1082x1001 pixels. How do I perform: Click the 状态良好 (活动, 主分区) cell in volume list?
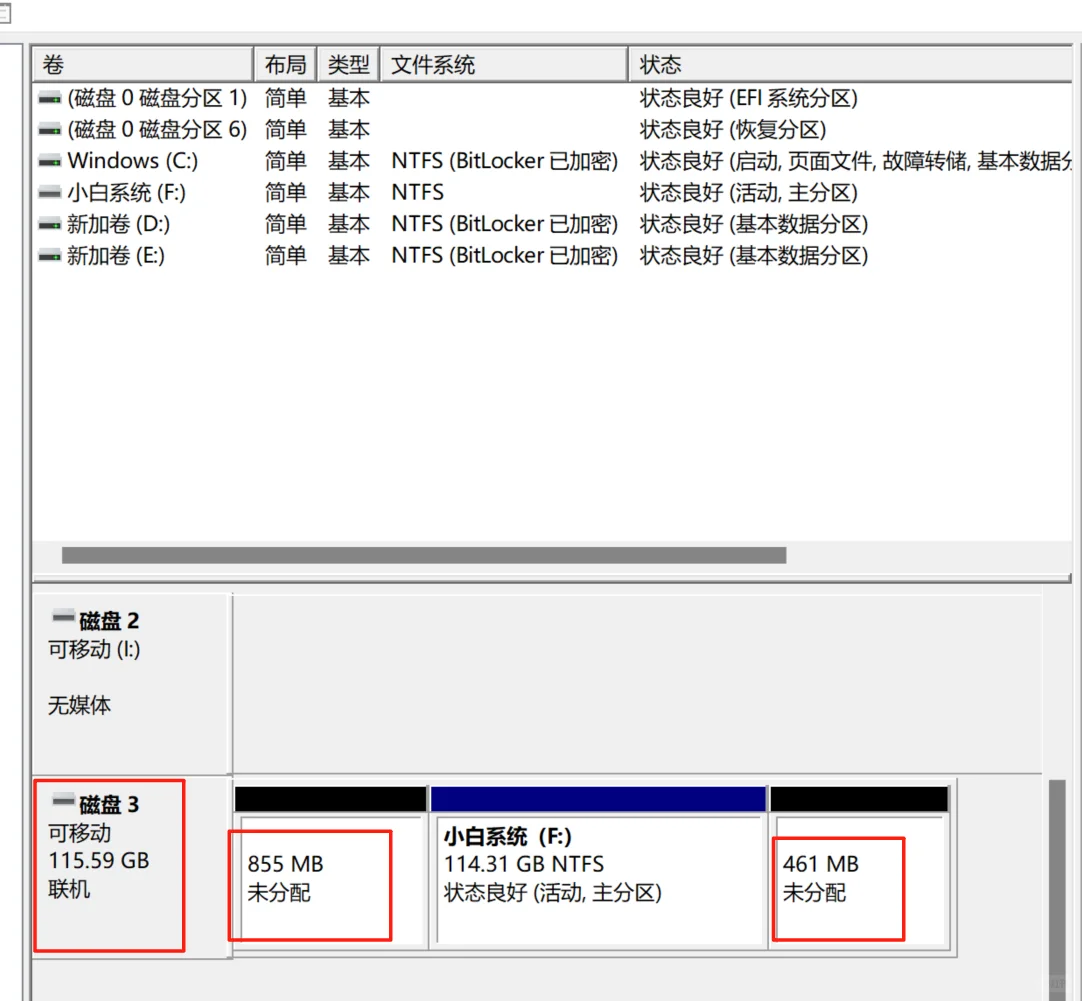click(749, 192)
